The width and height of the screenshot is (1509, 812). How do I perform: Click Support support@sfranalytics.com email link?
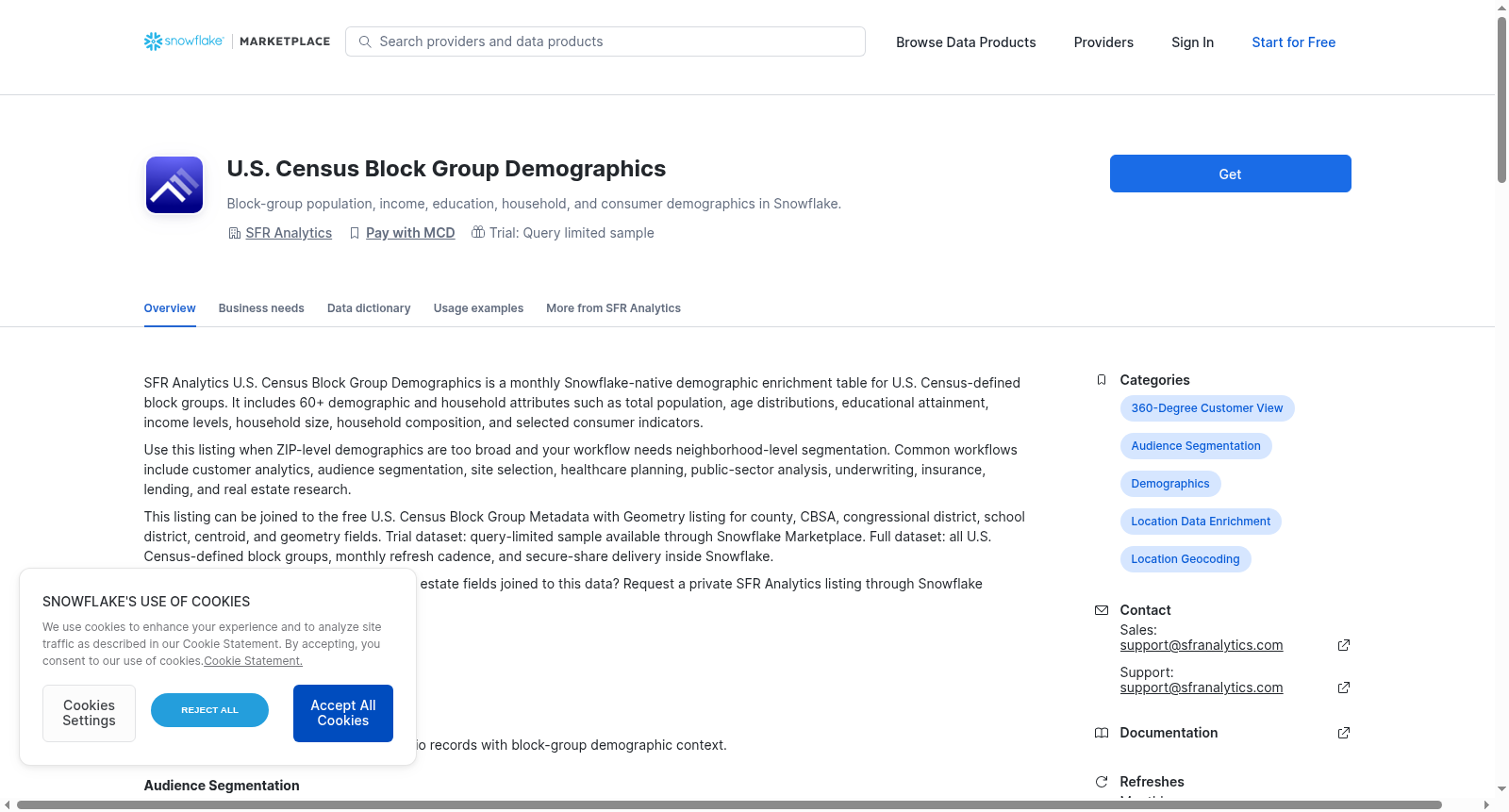pyautogui.click(x=1202, y=688)
